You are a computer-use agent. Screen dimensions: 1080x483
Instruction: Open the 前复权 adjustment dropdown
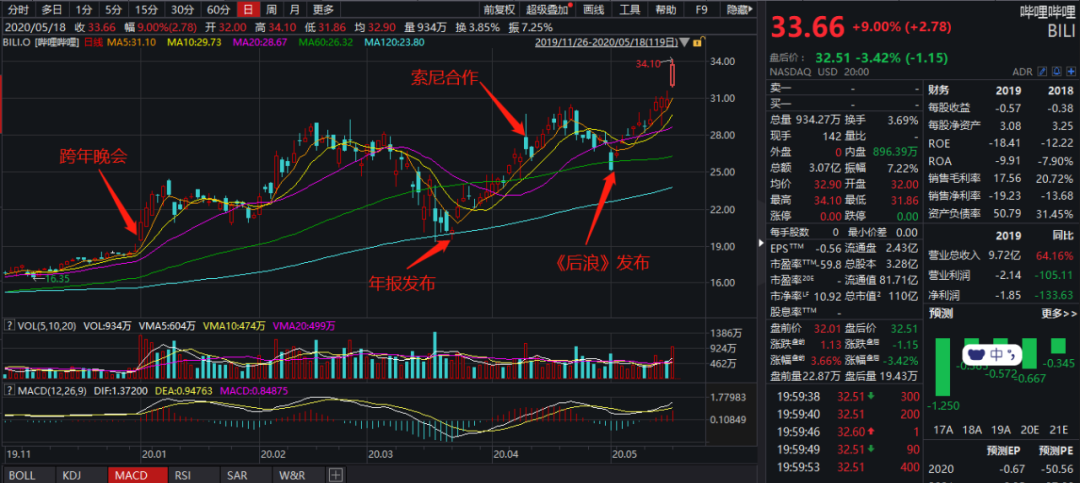click(499, 10)
